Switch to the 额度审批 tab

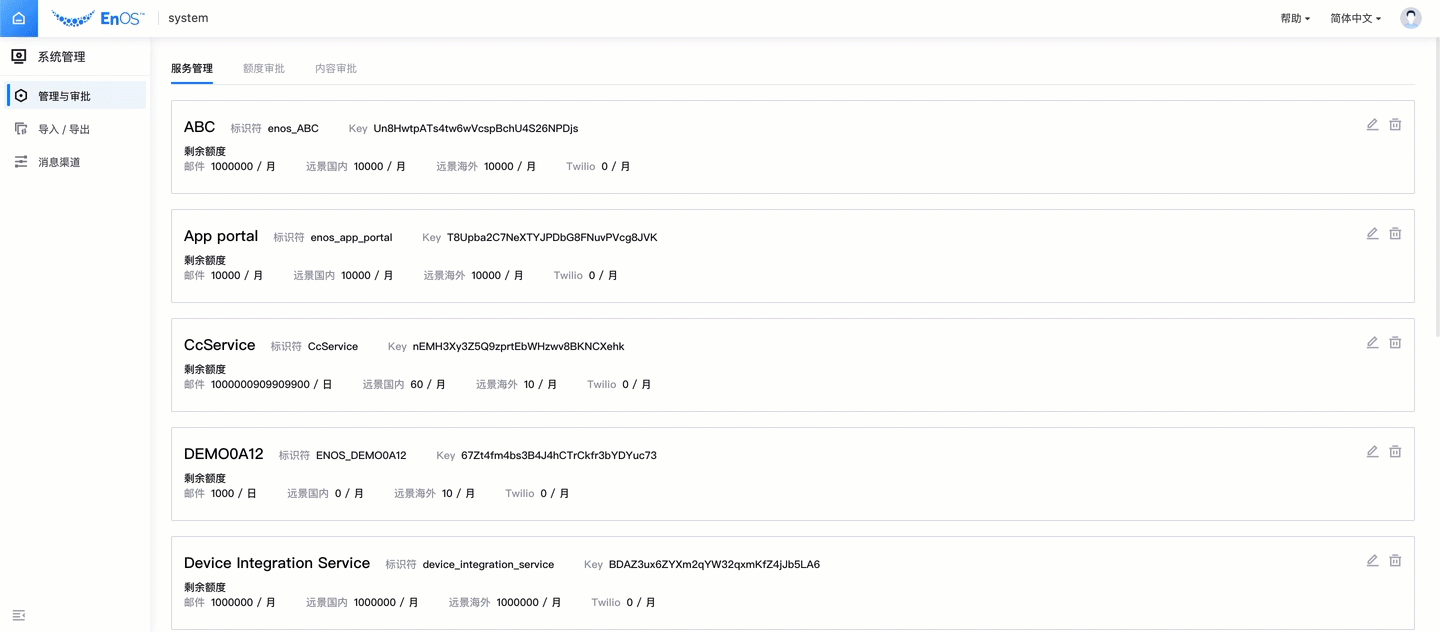[x=263, y=69]
